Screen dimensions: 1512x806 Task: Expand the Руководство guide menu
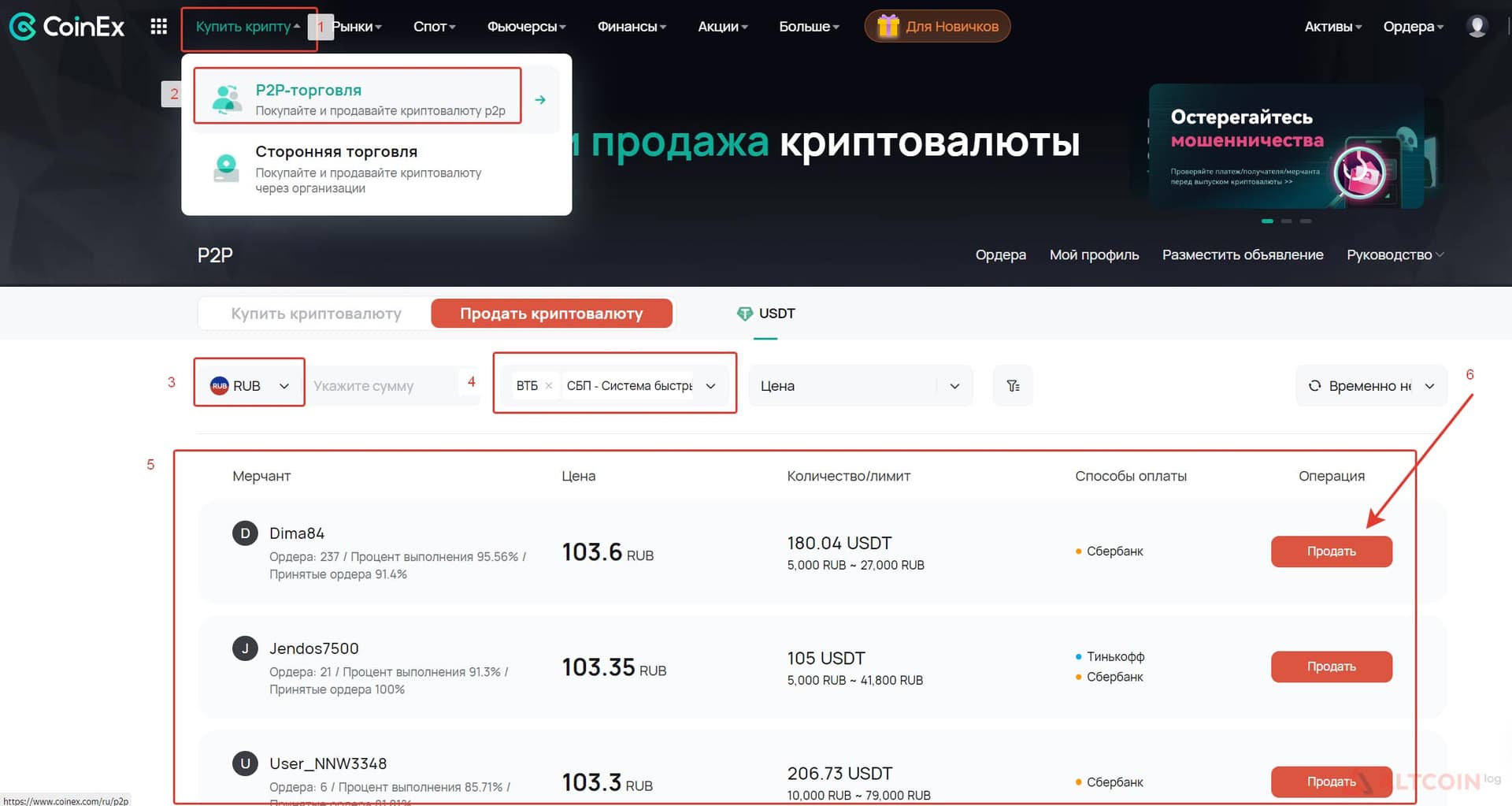pos(1395,255)
